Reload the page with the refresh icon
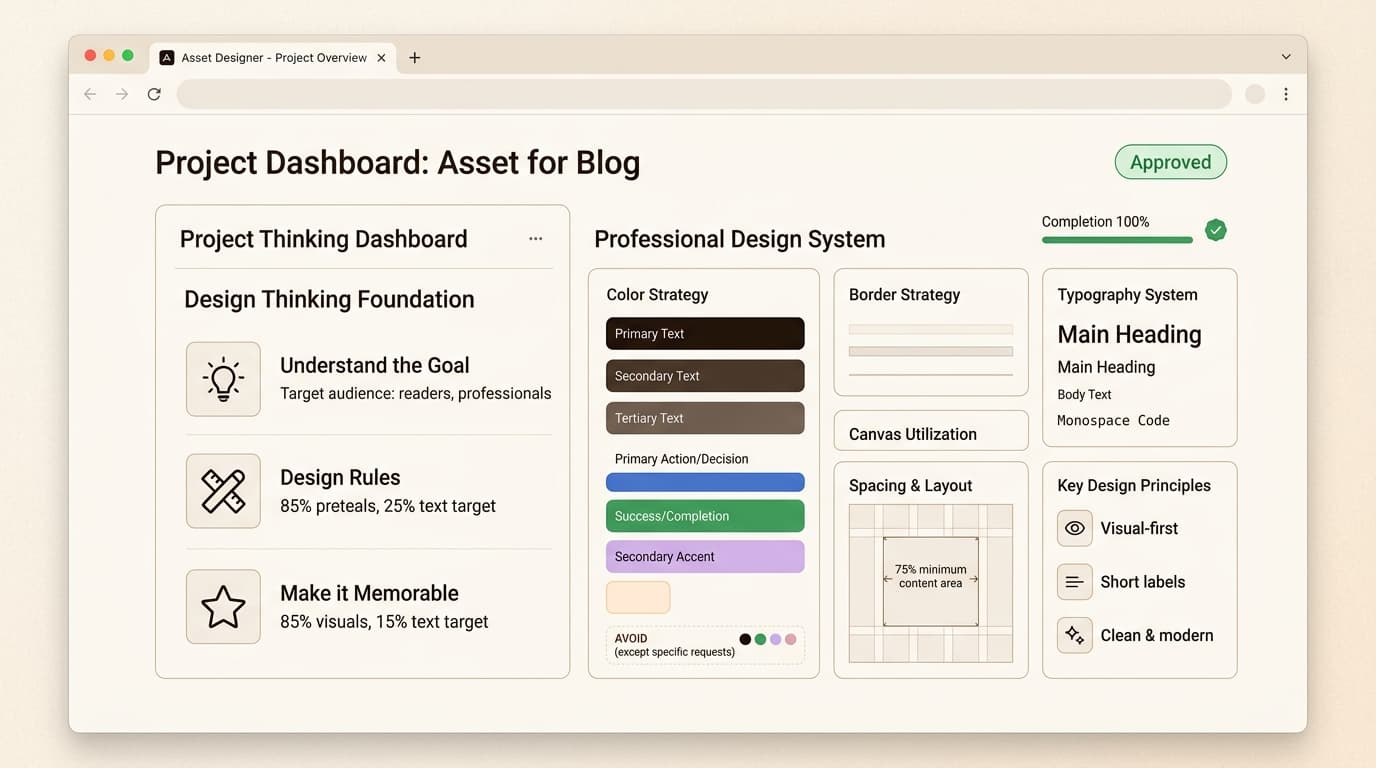 tap(154, 94)
